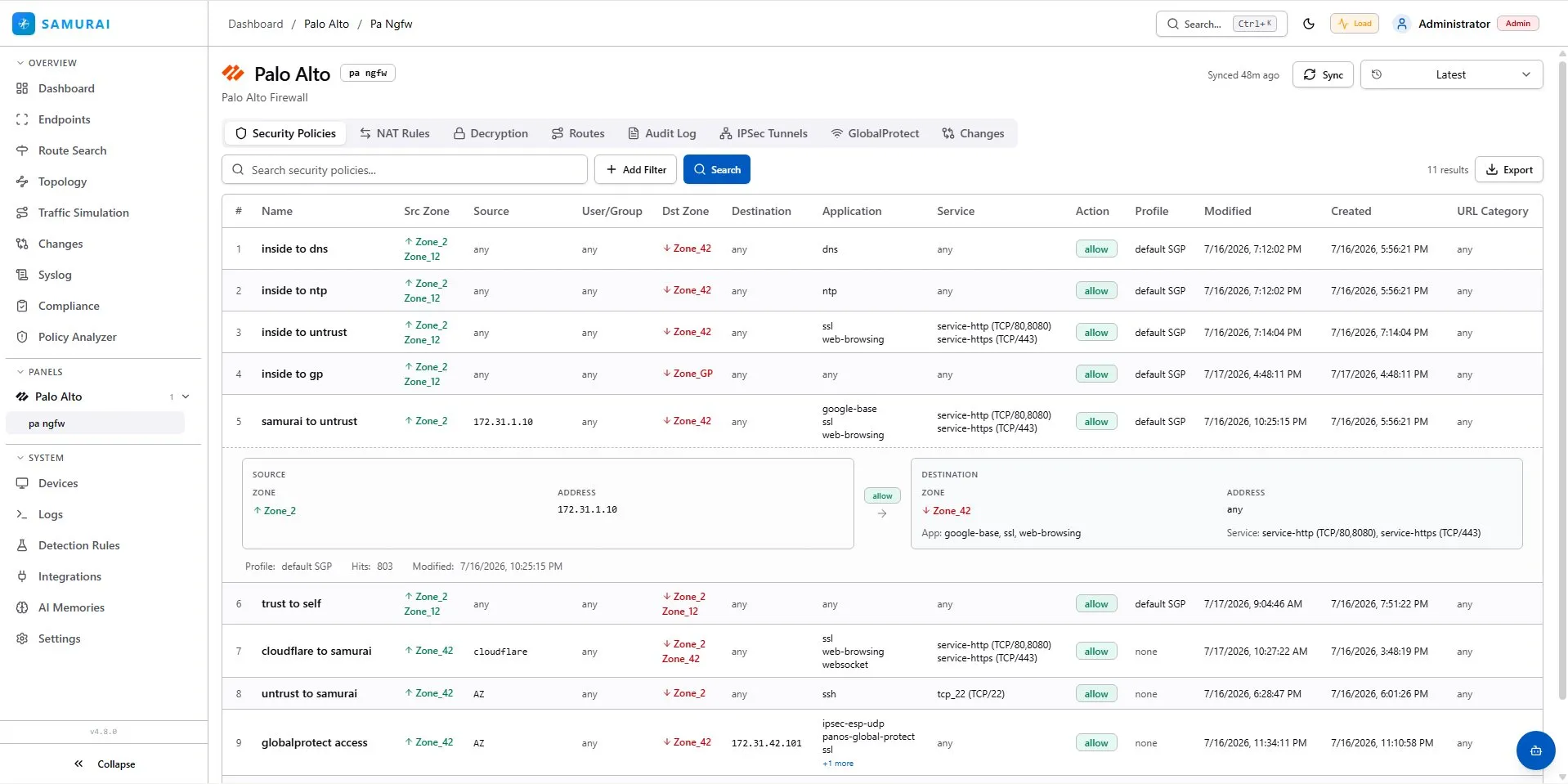This screenshot has width=1568, height=784.
Task: Open Settings from the sidebar
Action: coord(59,638)
